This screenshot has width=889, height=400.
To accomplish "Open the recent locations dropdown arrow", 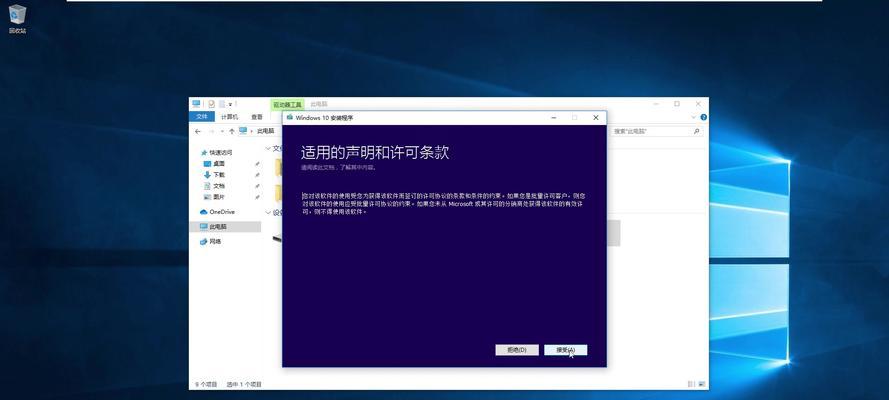I will [222, 131].
